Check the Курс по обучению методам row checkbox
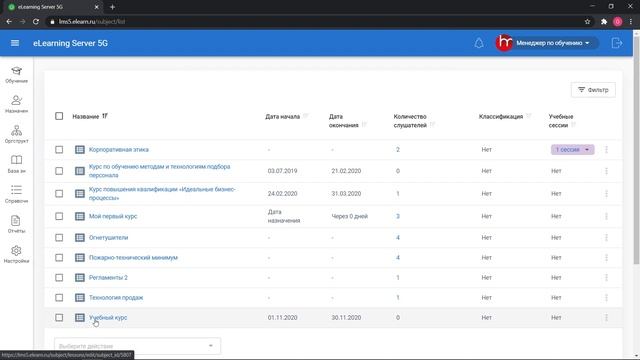This screenshot has height=360, width=640. 59,171
